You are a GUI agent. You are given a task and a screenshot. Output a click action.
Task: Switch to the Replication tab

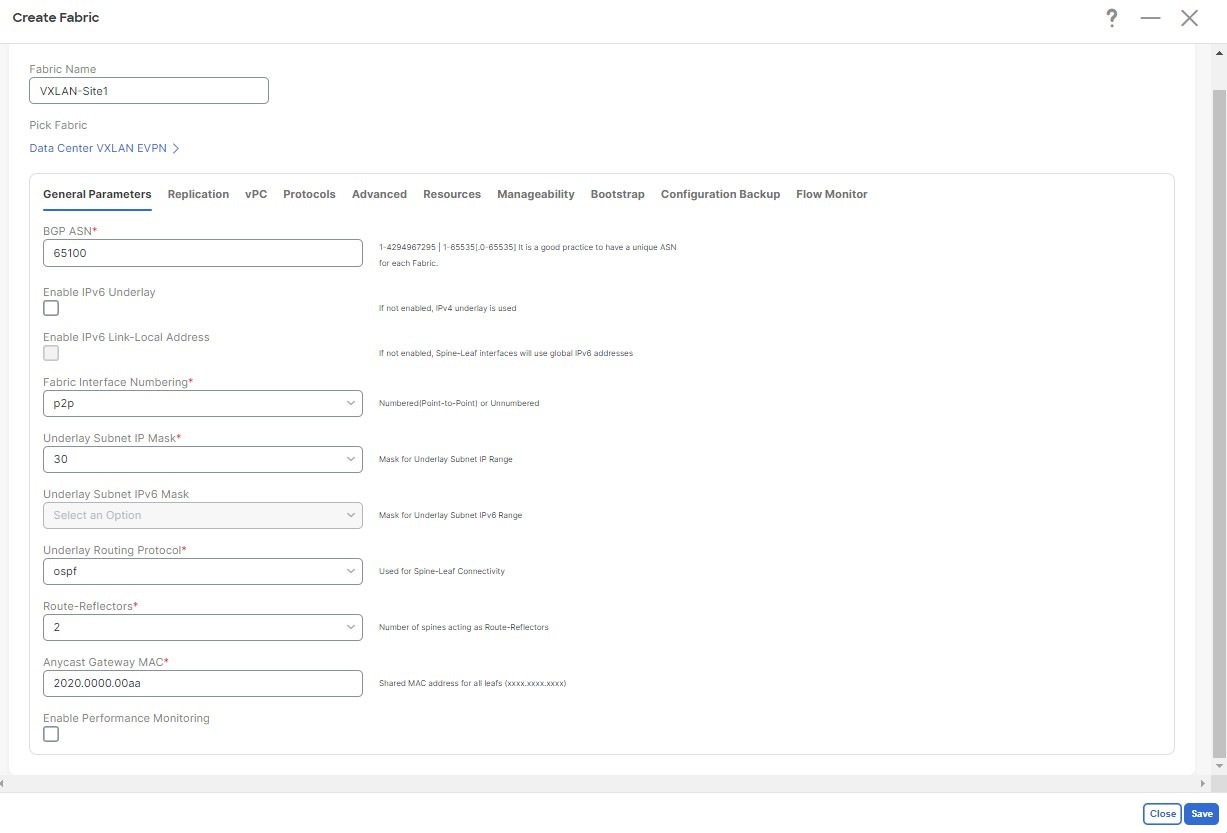[x=198, y=194]
